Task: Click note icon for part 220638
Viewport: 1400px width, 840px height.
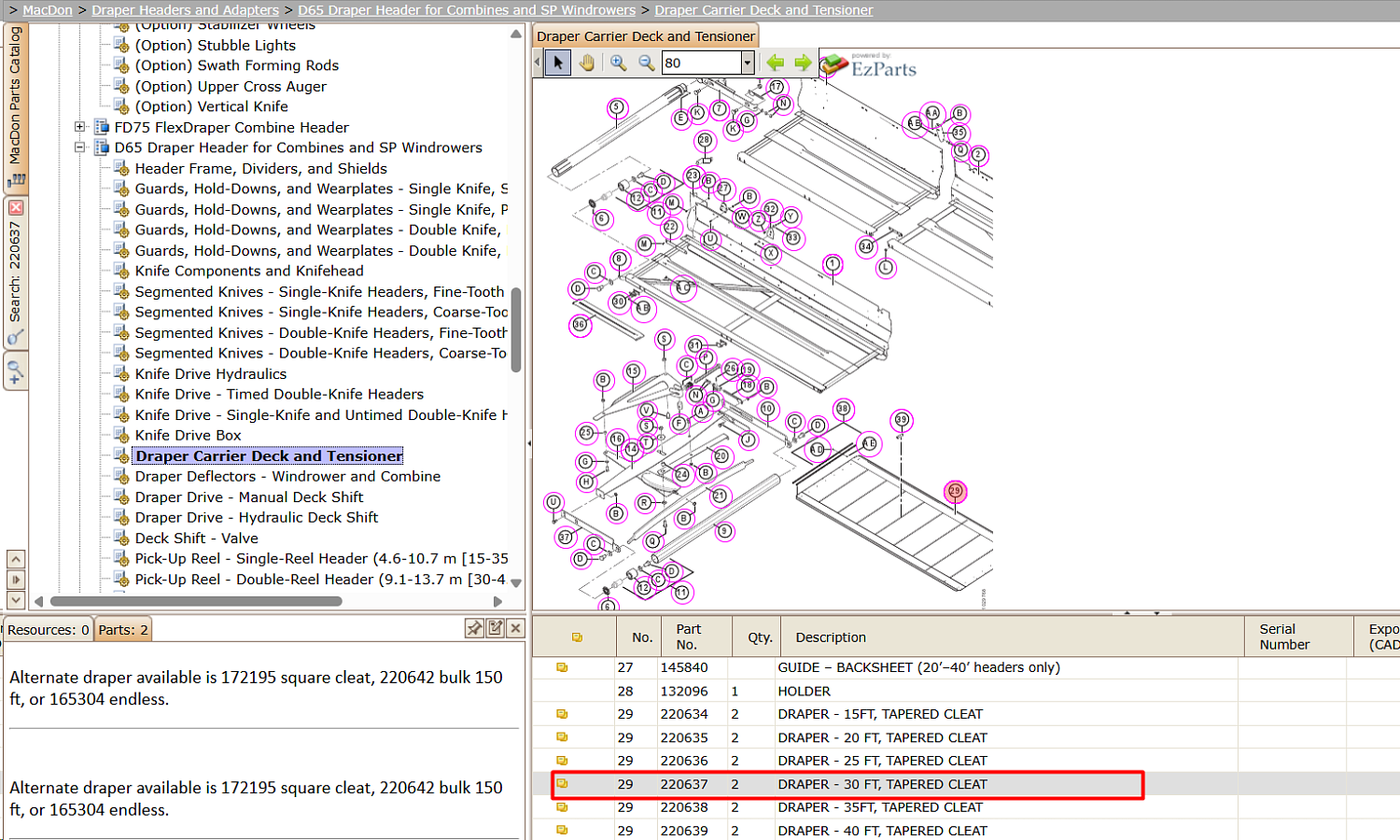Action: (x=562, y=807)
